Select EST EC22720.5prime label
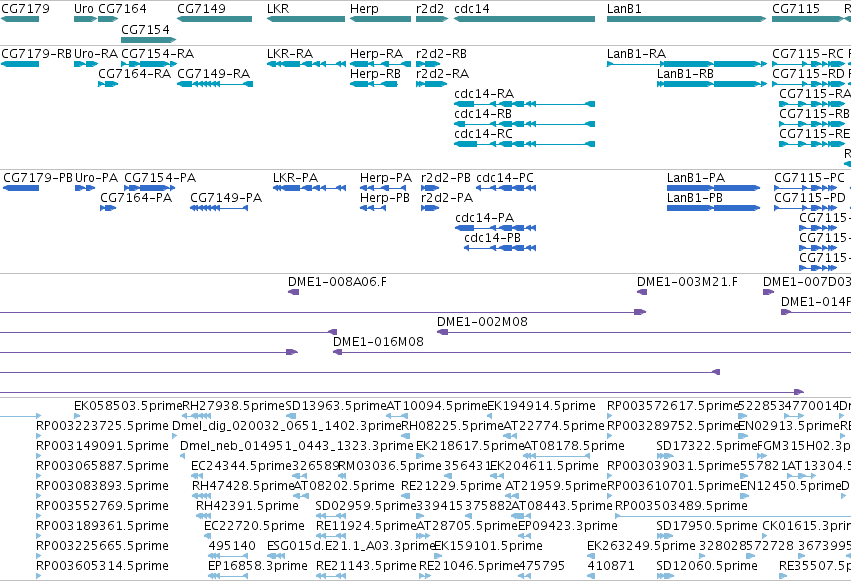 [x=255, y=526]
